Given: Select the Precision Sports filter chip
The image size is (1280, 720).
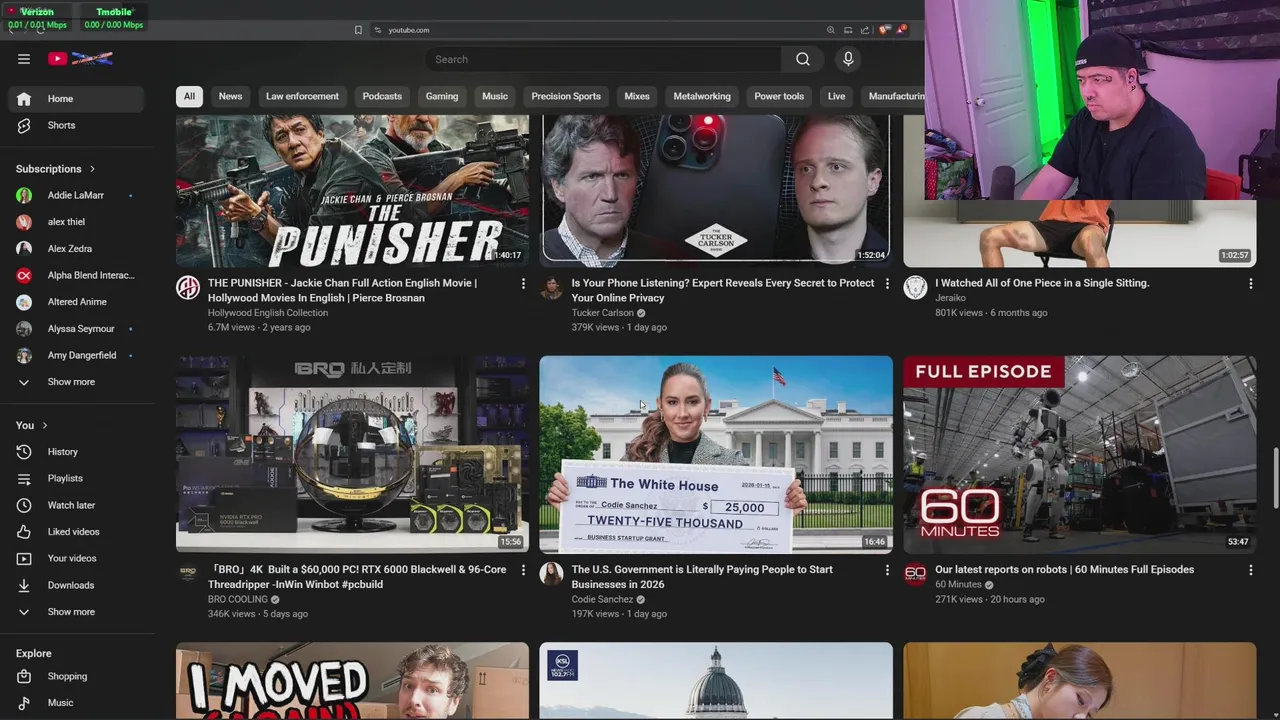Looking at the screenshot, I should 566,96.
